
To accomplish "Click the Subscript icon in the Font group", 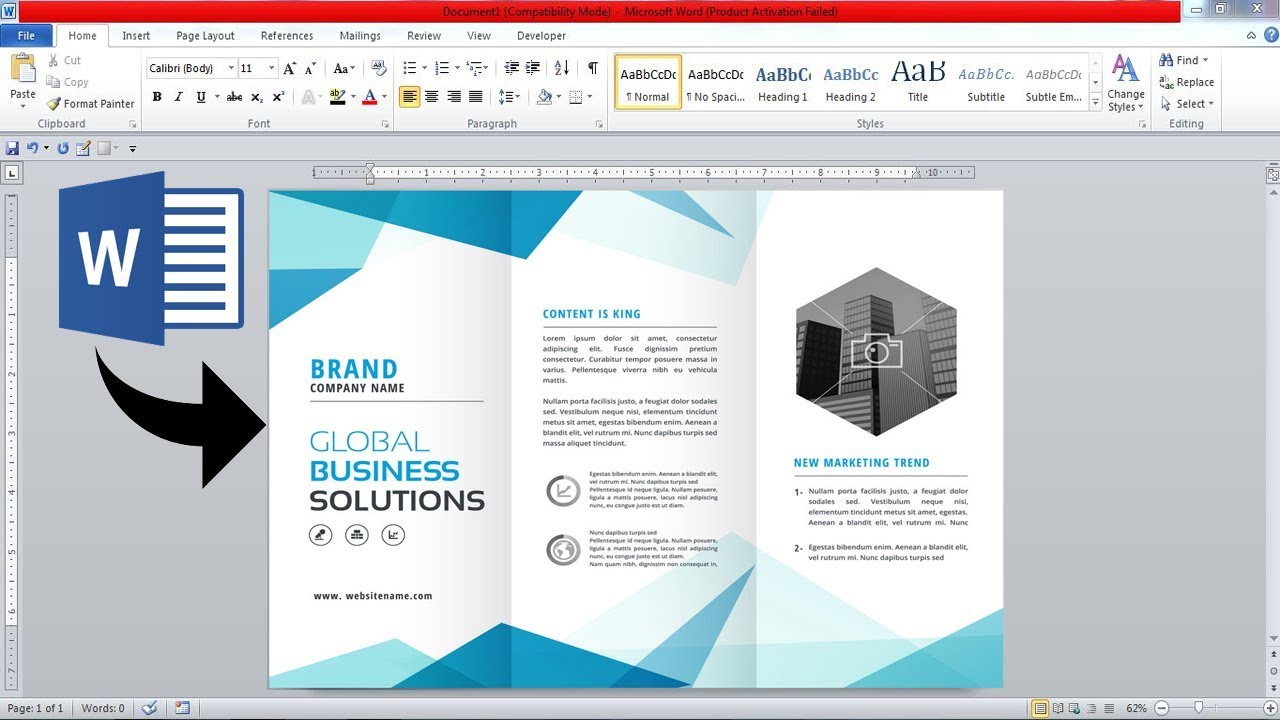I will click(256, 95).
